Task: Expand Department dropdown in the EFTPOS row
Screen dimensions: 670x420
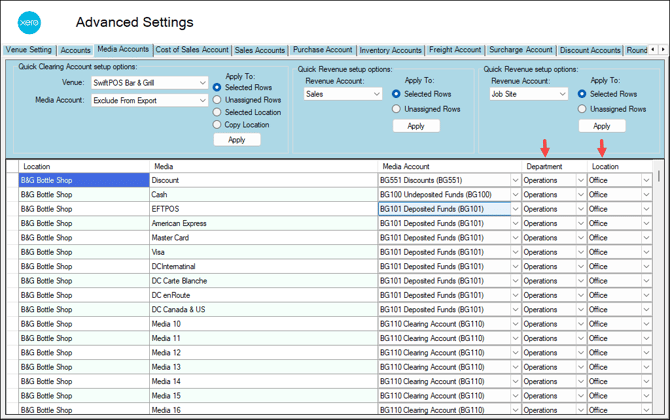Action: 581,209
